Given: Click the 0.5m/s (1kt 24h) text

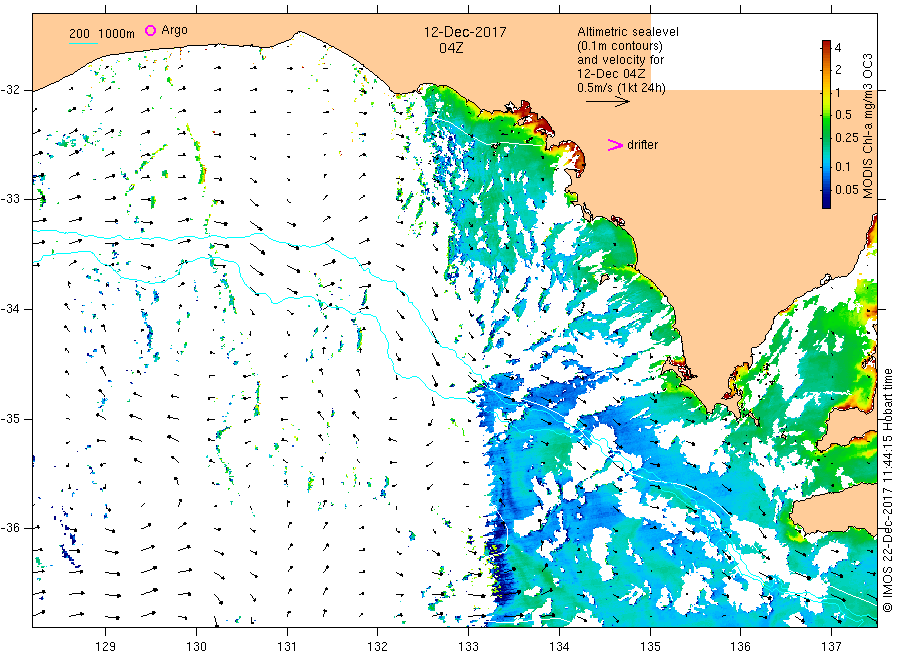Looking at the screenshot, I should pos(621,88).
